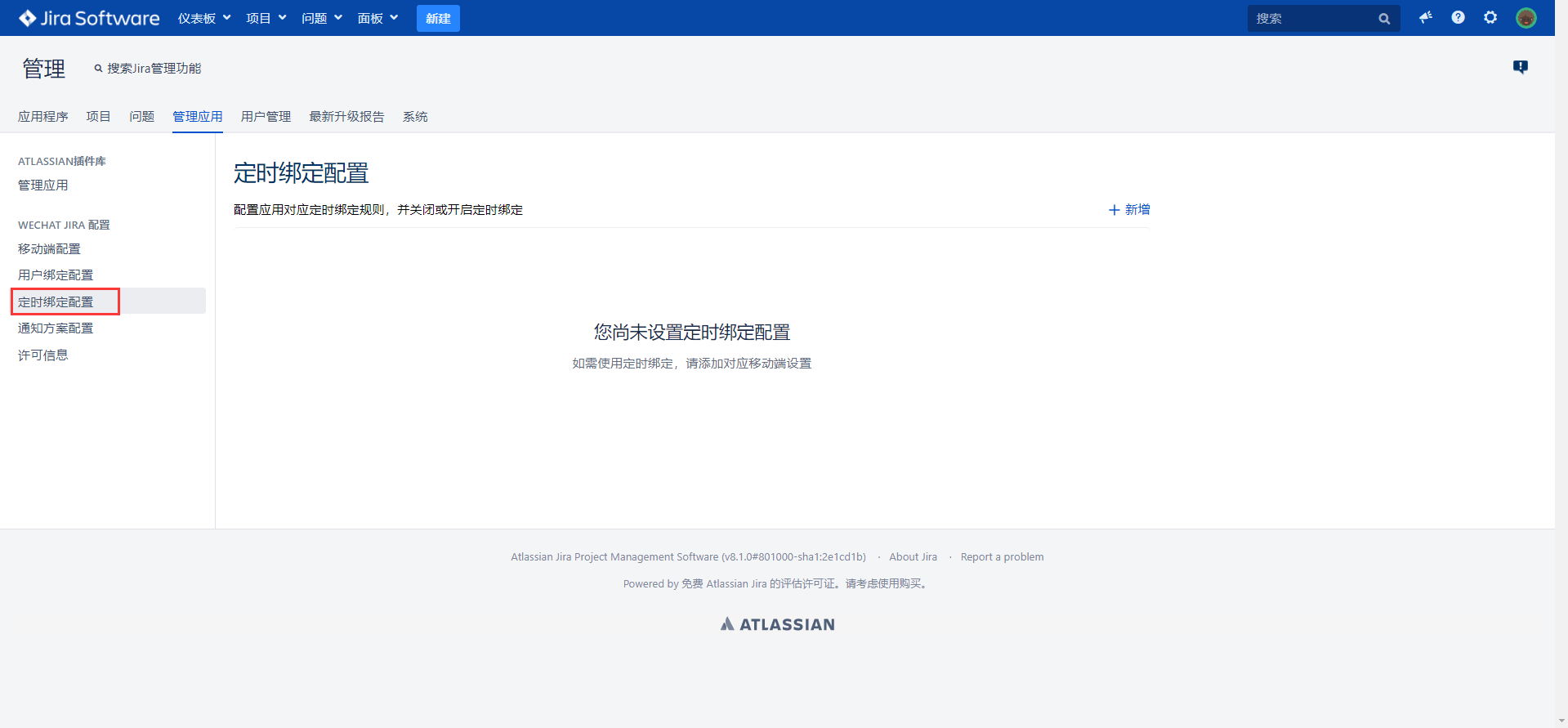Click the search magnifier icon in top bar
This screenshot has height=728, width=1568.
coord(1383,19)
